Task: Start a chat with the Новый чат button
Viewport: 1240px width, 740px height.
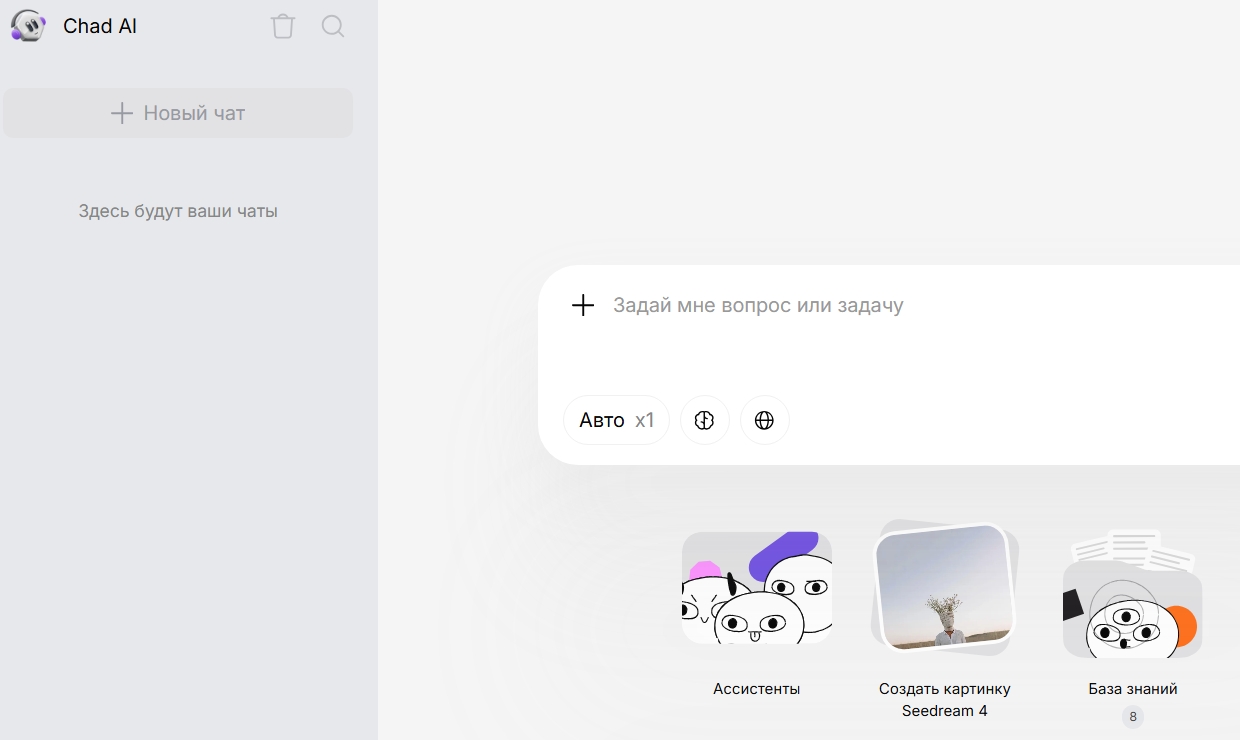Action: coord(178,113)
